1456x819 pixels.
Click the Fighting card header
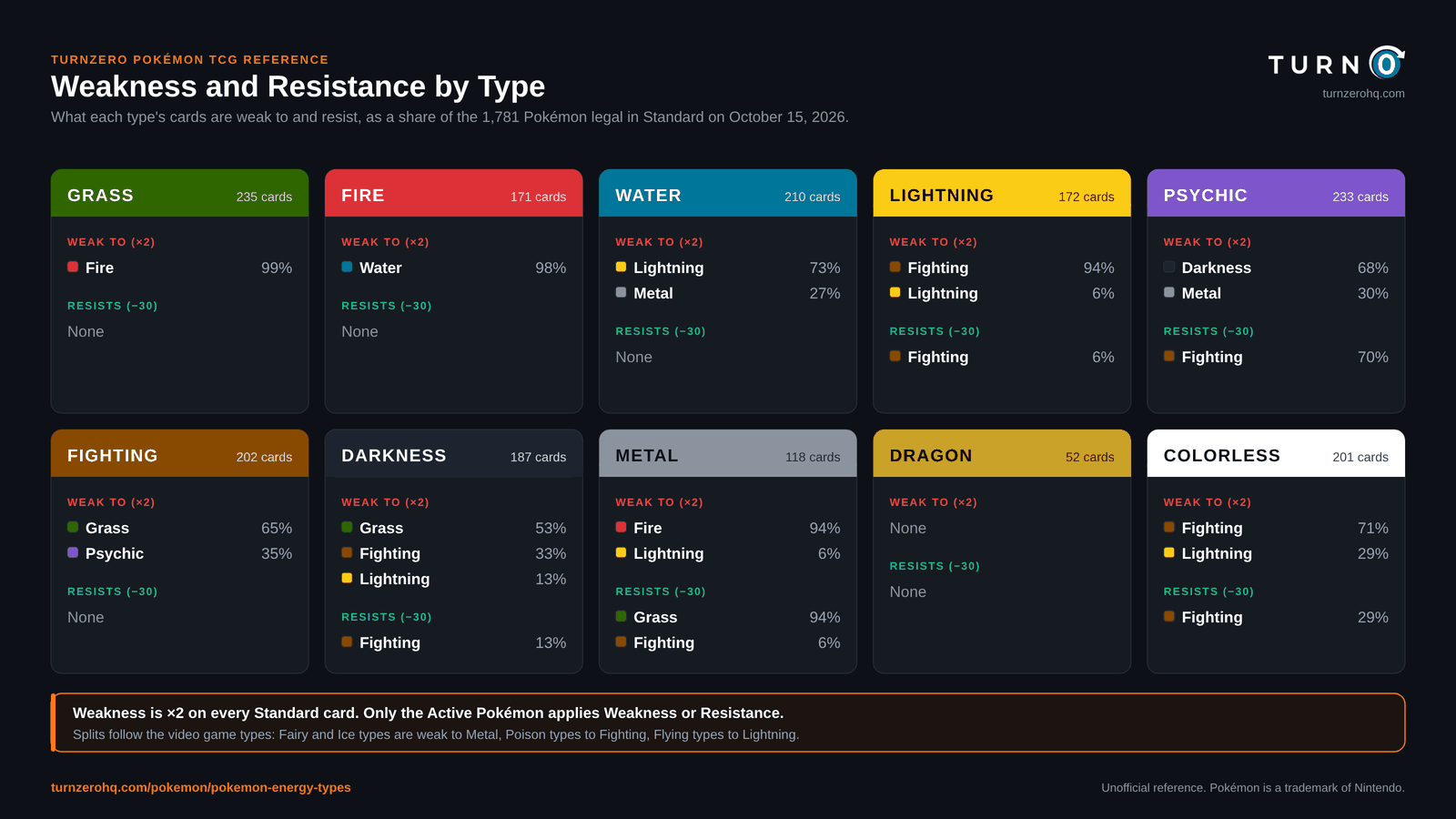(x=180, y=453)
